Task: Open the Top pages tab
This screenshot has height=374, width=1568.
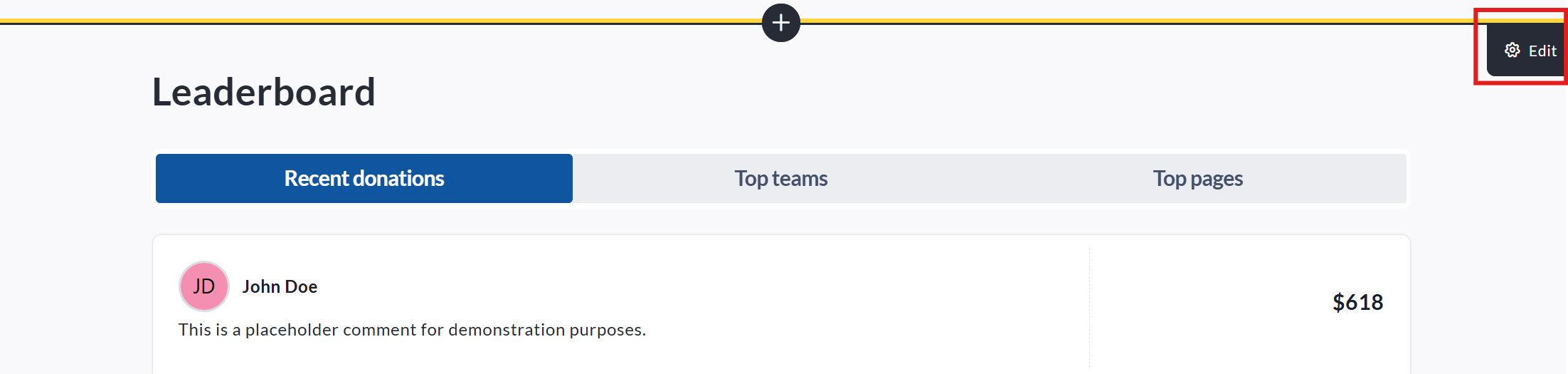Action: tap(1197, 178)
